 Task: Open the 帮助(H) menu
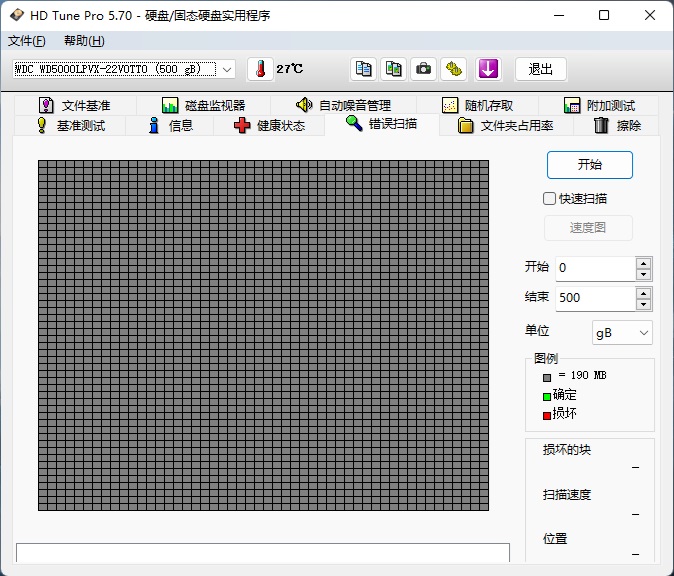[x=83, y=41]
